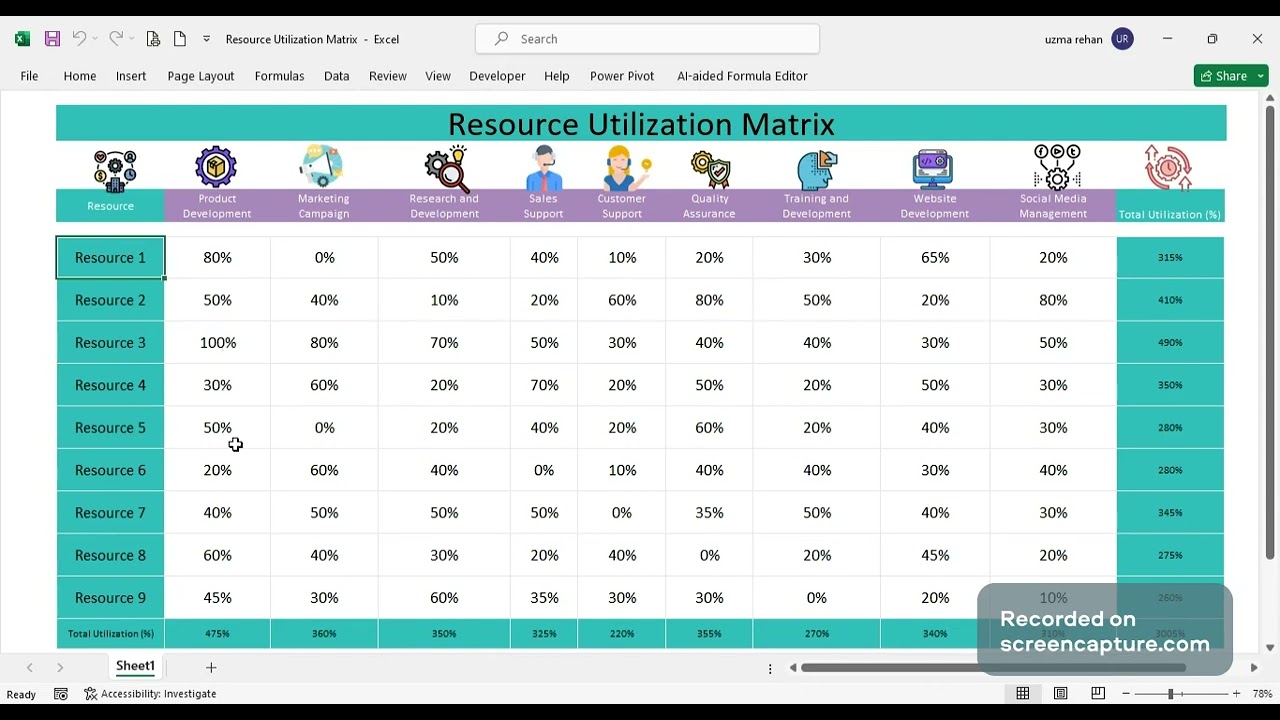Click the Marketing Campaign megaphone icon
This screenshot has width=1280, height=720.
coord(322,166)
